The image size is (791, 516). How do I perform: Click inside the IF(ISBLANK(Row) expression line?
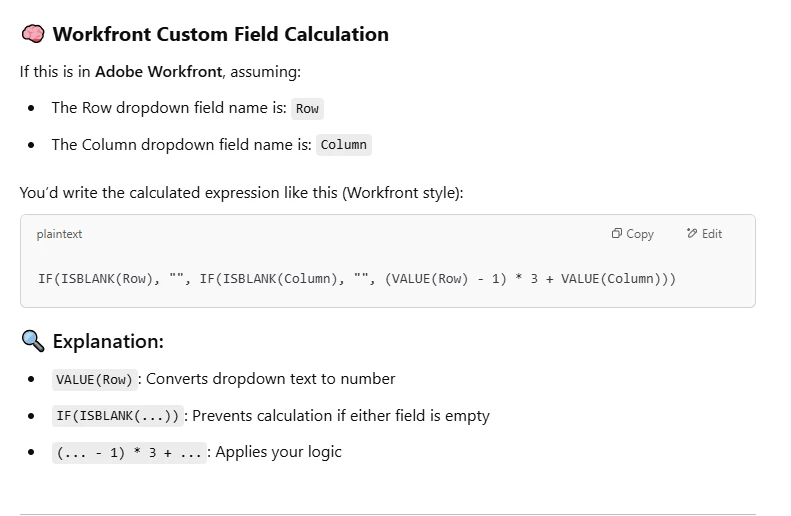pyautogui.click(x=356, y=278)
